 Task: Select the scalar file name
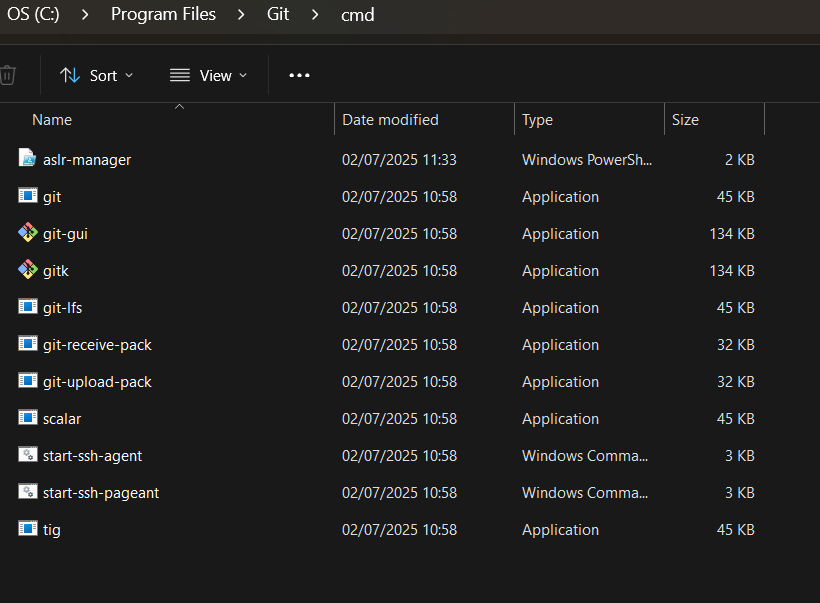click(x=62, y=419)
